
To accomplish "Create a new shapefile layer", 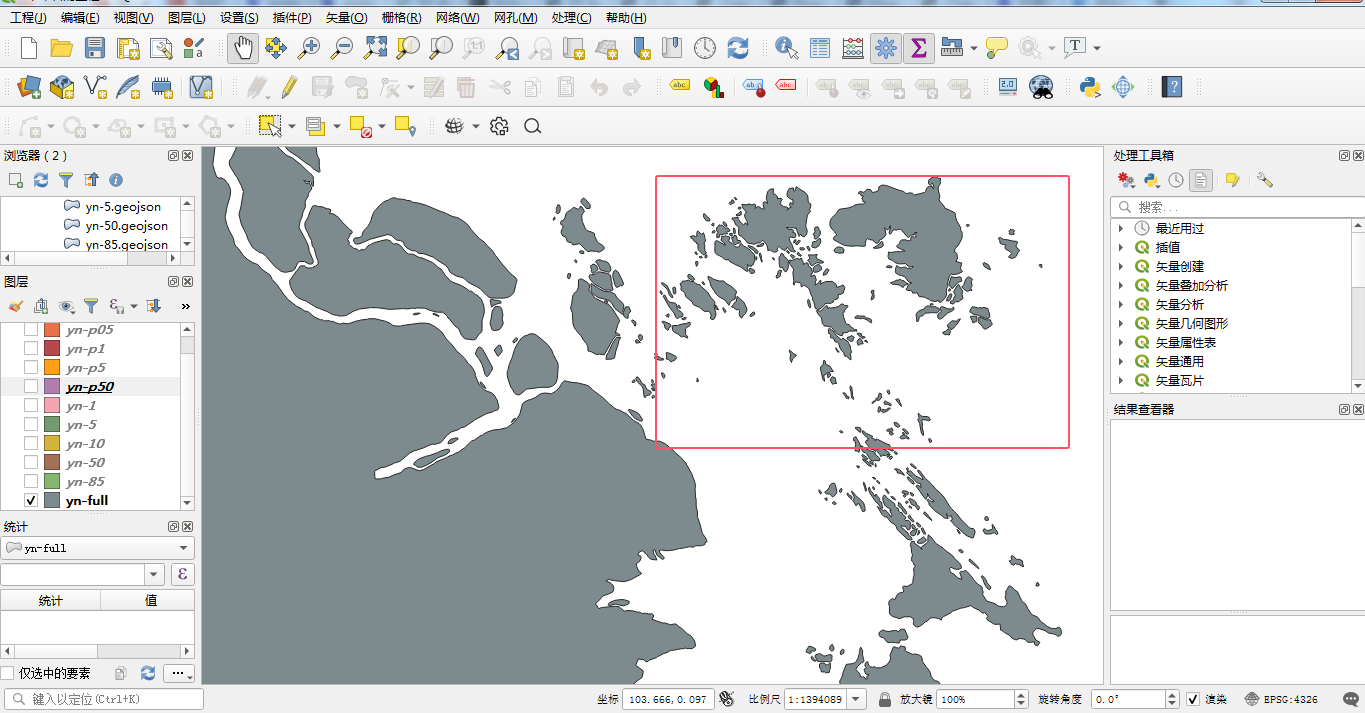I will [95, 87].
